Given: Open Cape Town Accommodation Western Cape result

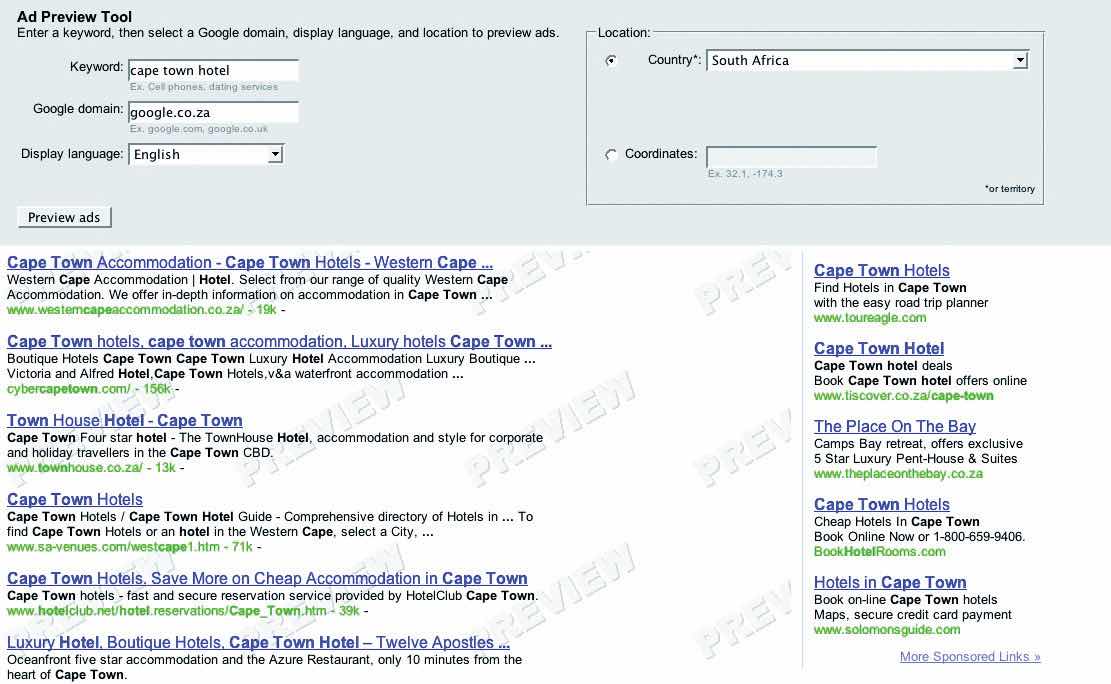Looking at the screenshot, I should click(249, 263).
